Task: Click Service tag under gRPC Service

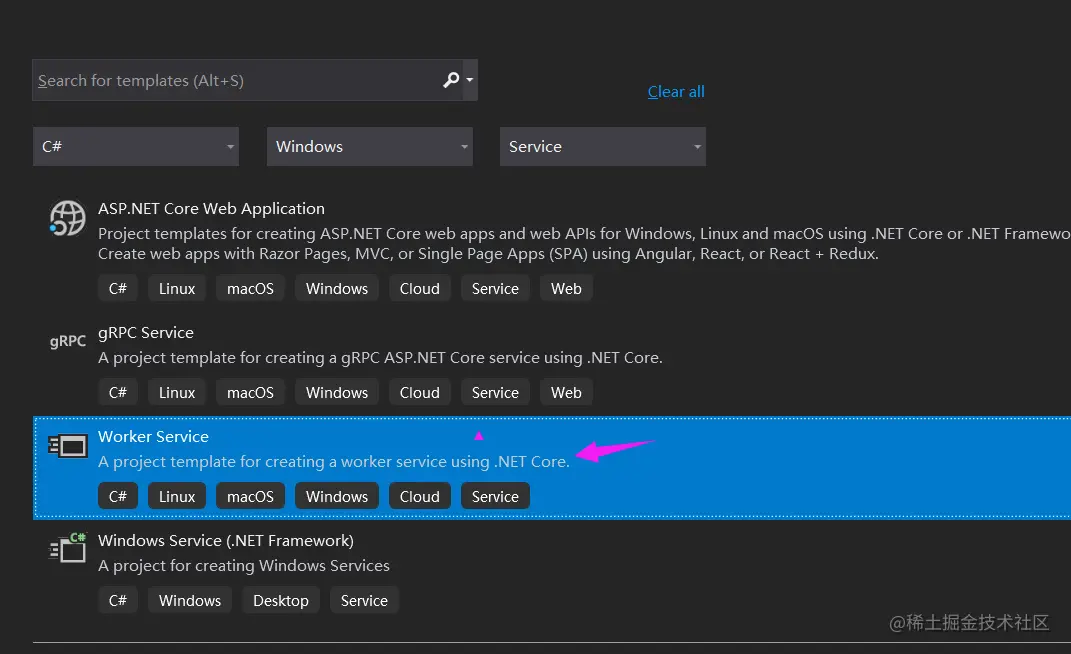Action: pyautogui.click(x=495, y=392)
